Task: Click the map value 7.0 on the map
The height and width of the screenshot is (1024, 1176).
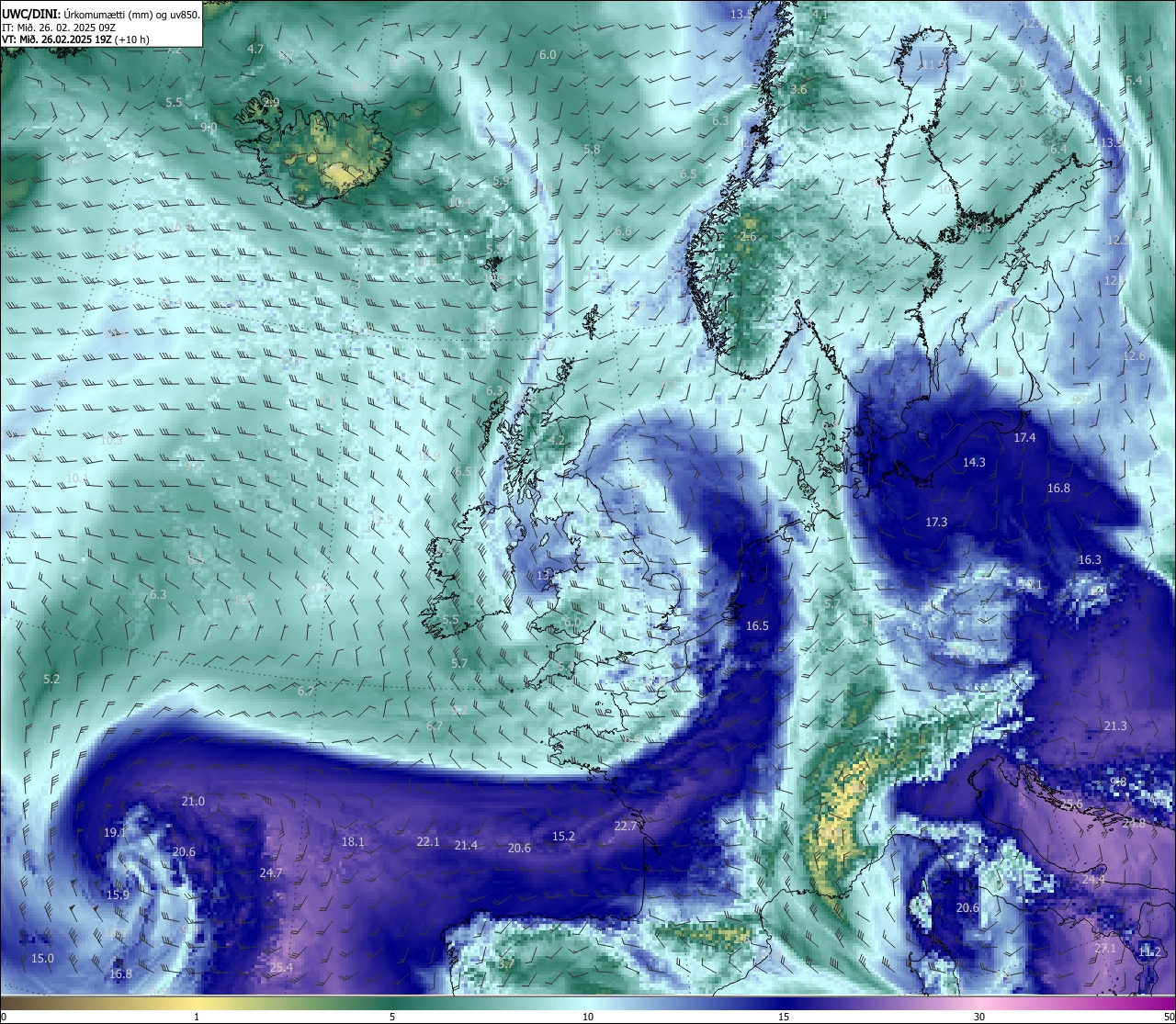Action: pos(1018,83)
